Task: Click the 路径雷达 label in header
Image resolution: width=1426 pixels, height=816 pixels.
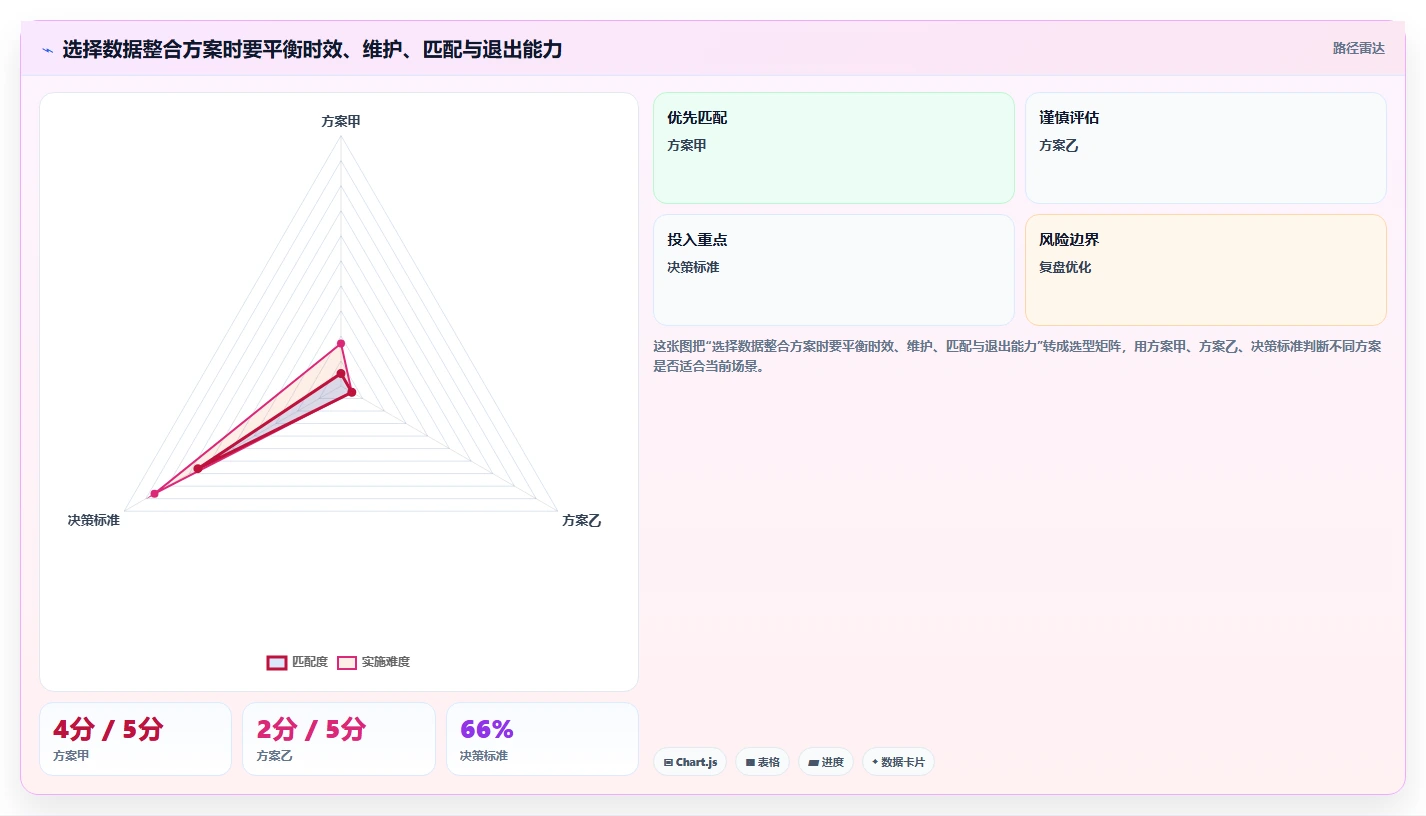Action: 1358,48
